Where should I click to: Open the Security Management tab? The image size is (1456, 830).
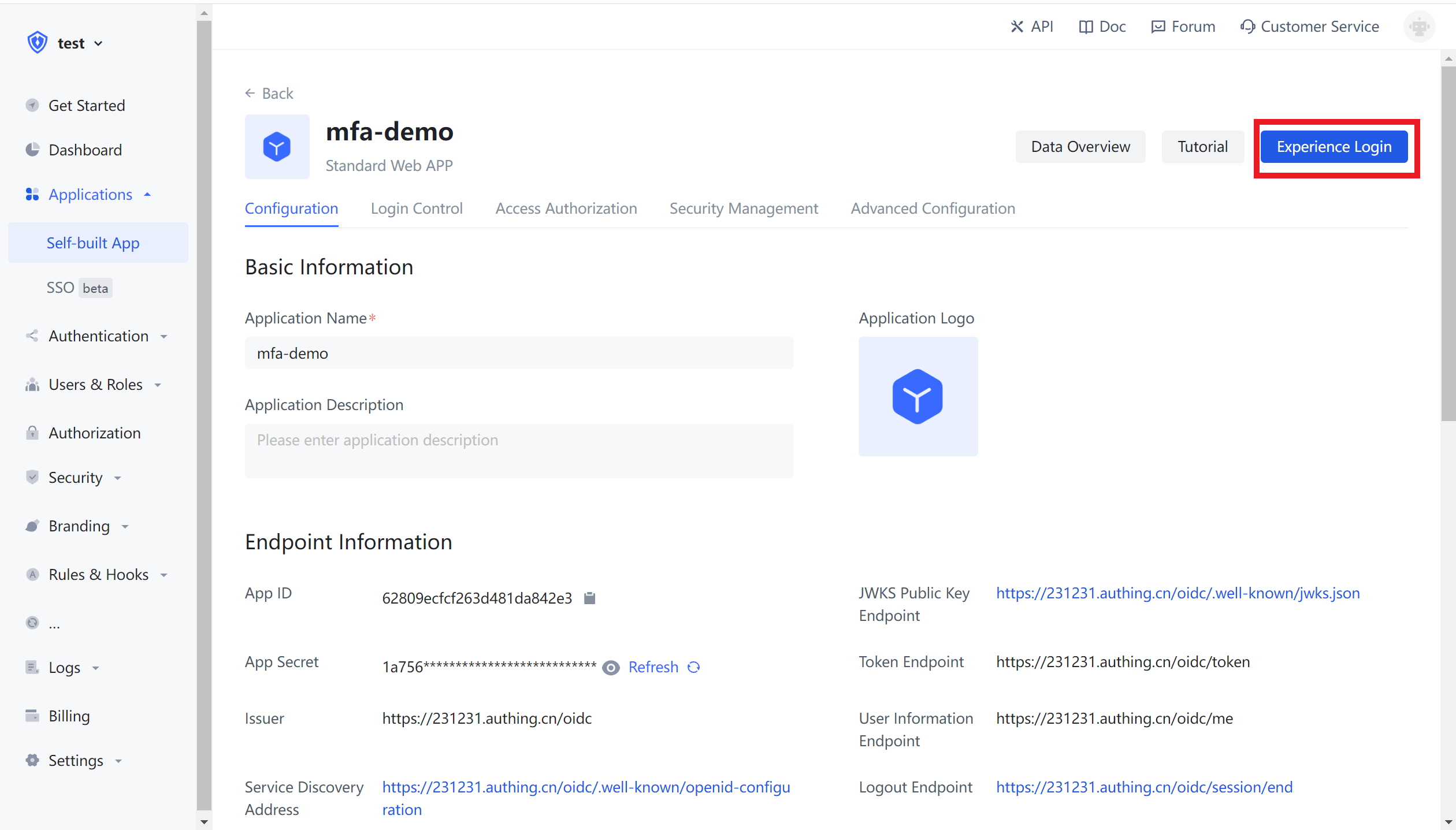pyautogui.click(x=744, y=209)
